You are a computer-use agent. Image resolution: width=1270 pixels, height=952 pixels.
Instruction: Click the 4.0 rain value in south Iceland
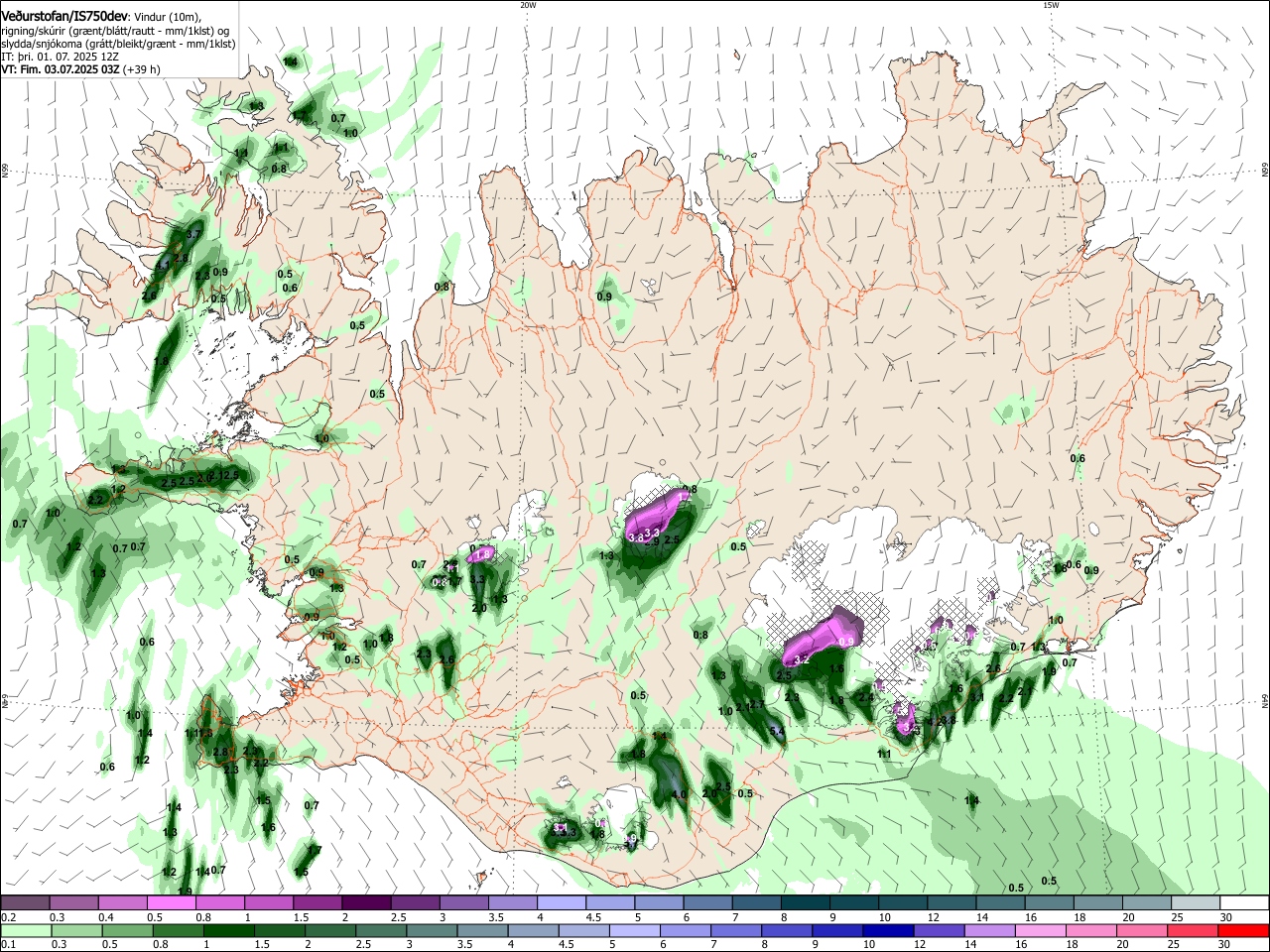pos(680,794)
